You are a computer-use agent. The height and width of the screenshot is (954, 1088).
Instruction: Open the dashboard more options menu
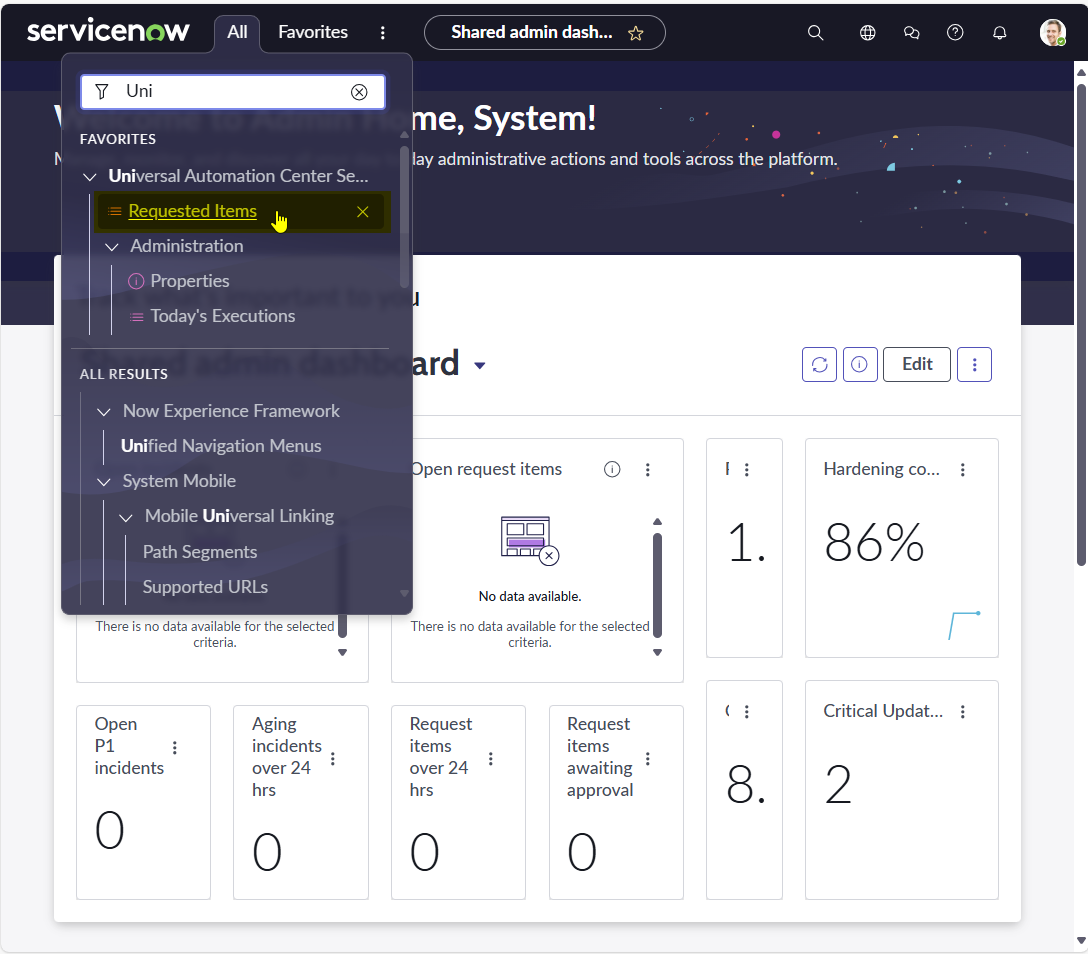(x=974, y=364)
